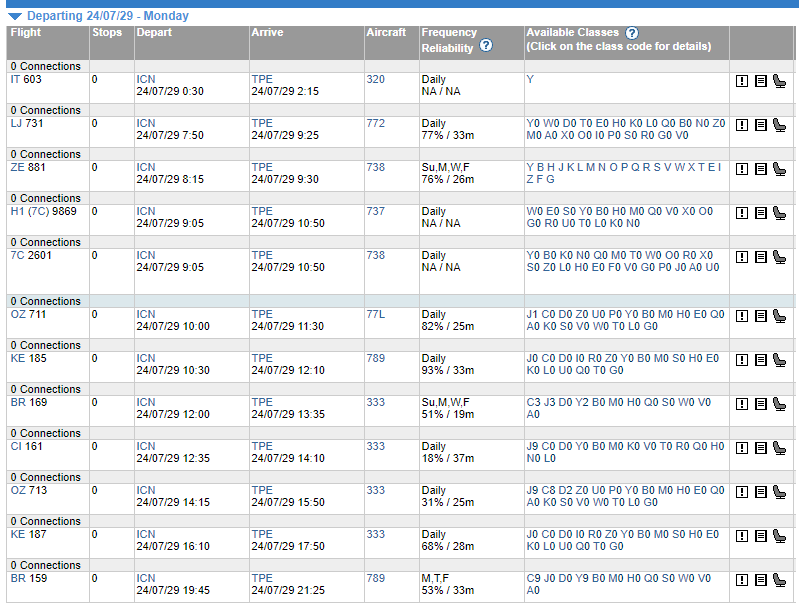Open flight link CI 161
The width and height of the screenshot is (799, 615).
pyautogui.click(x=26, y=446)
